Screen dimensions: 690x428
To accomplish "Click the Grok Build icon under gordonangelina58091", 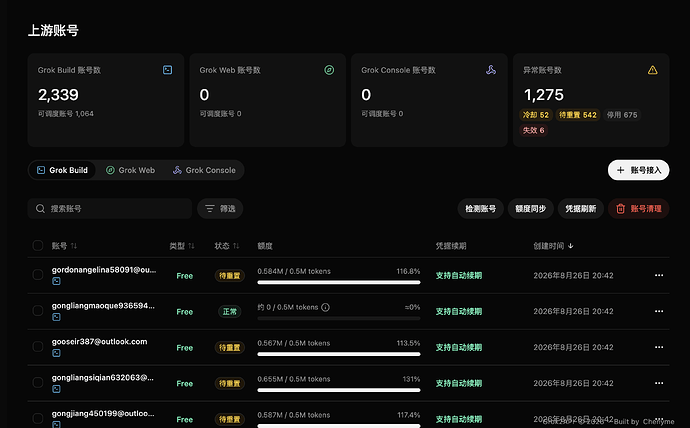I will [x=56, y=281].
